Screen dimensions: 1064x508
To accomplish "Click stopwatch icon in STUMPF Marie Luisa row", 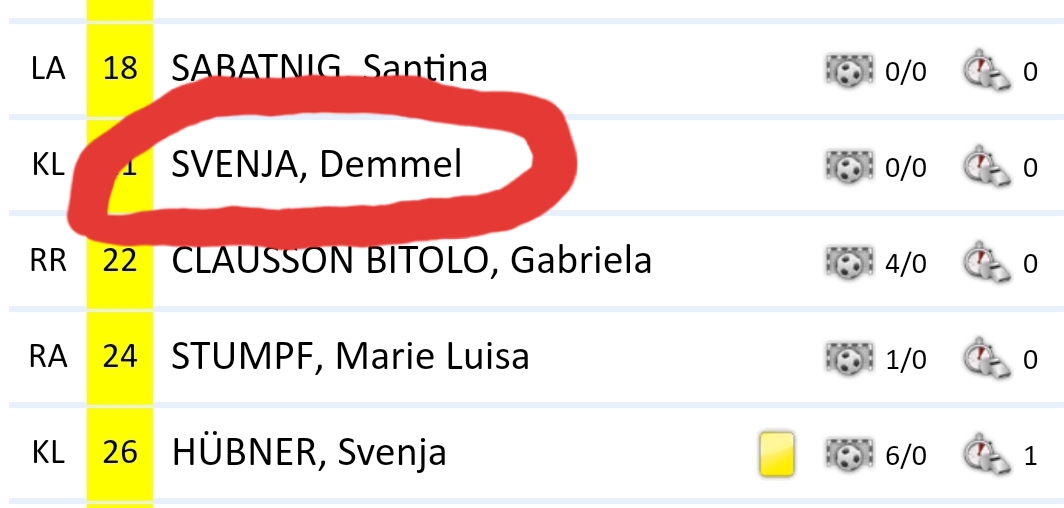I will tap(984, 357).
